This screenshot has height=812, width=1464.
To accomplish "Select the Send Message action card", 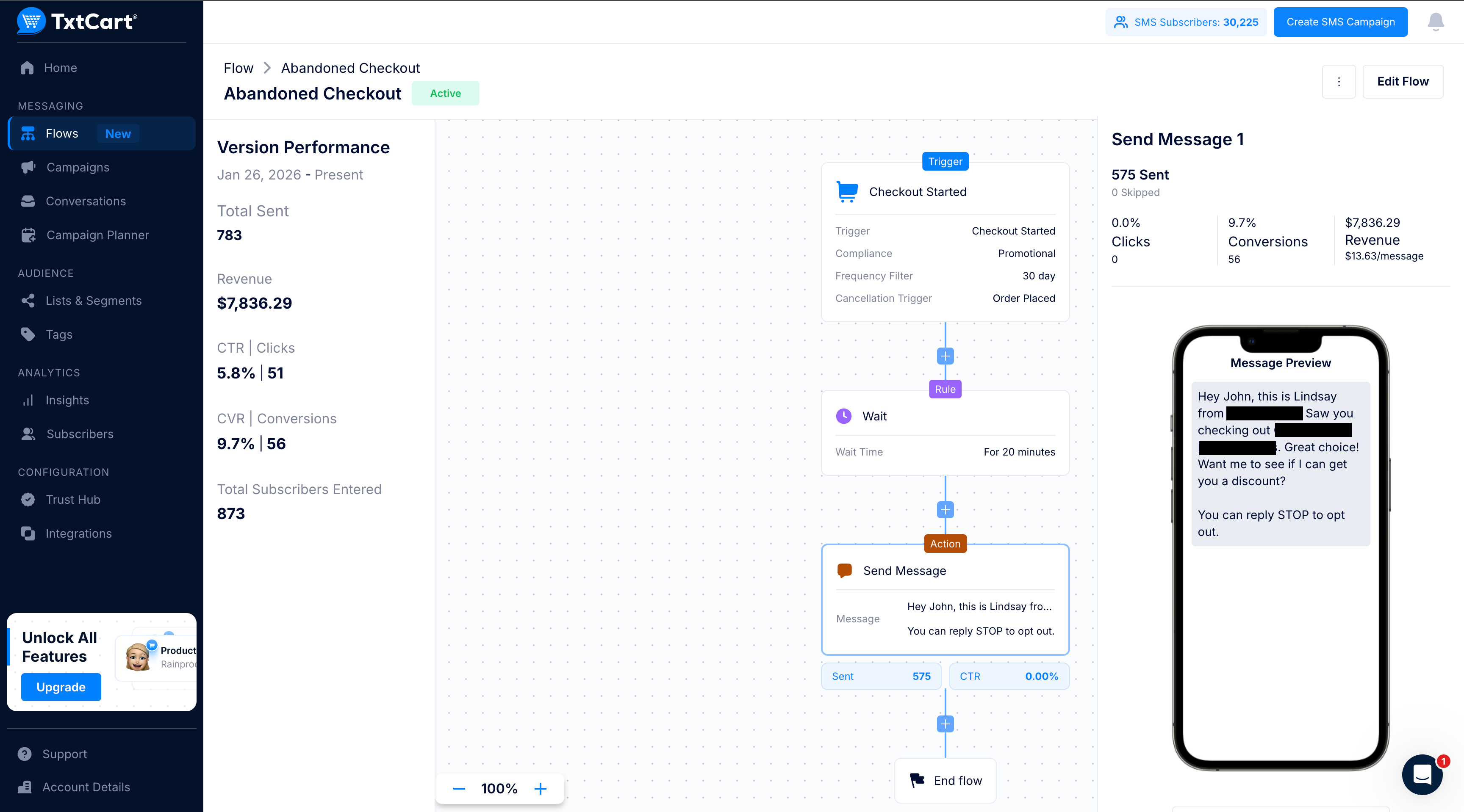I will coord(945,599).
